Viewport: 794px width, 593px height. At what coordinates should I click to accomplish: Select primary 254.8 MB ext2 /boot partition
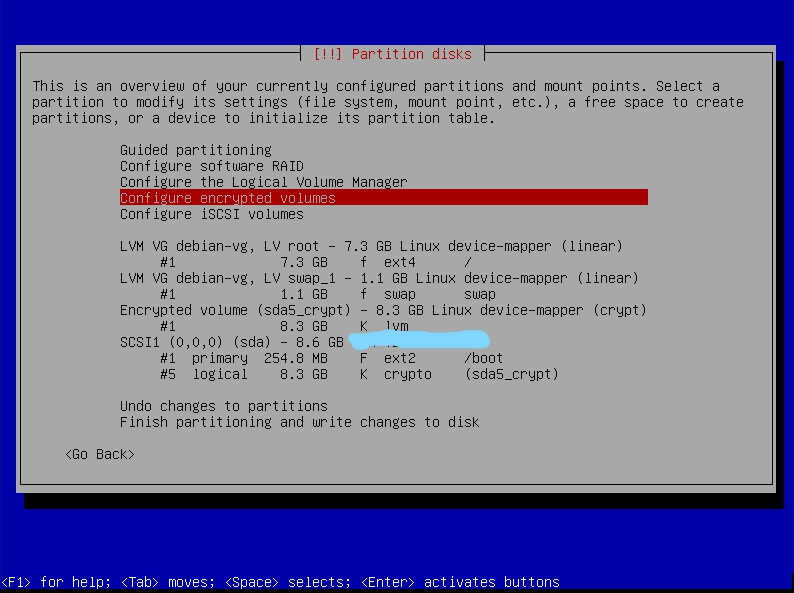pos(330,358)
